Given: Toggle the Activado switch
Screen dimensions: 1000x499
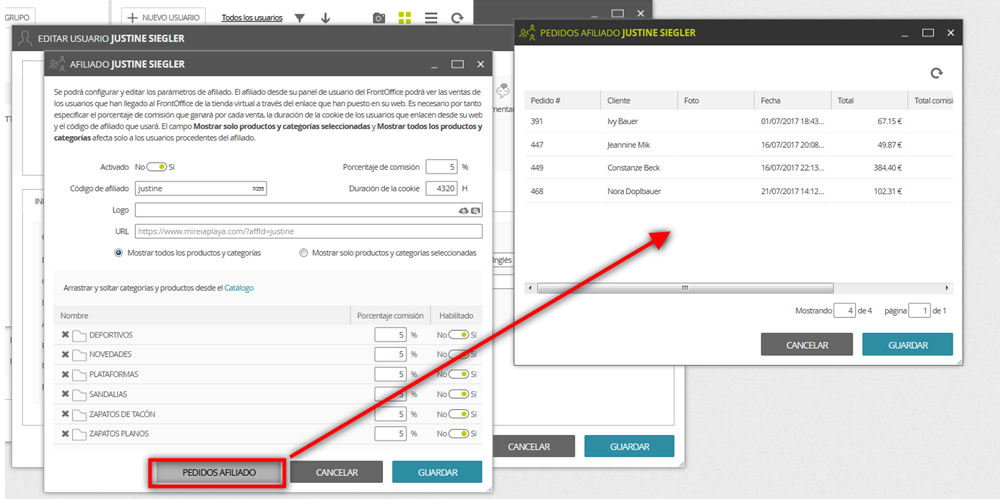Looking at the screenshot, I should tap(157, 167).
